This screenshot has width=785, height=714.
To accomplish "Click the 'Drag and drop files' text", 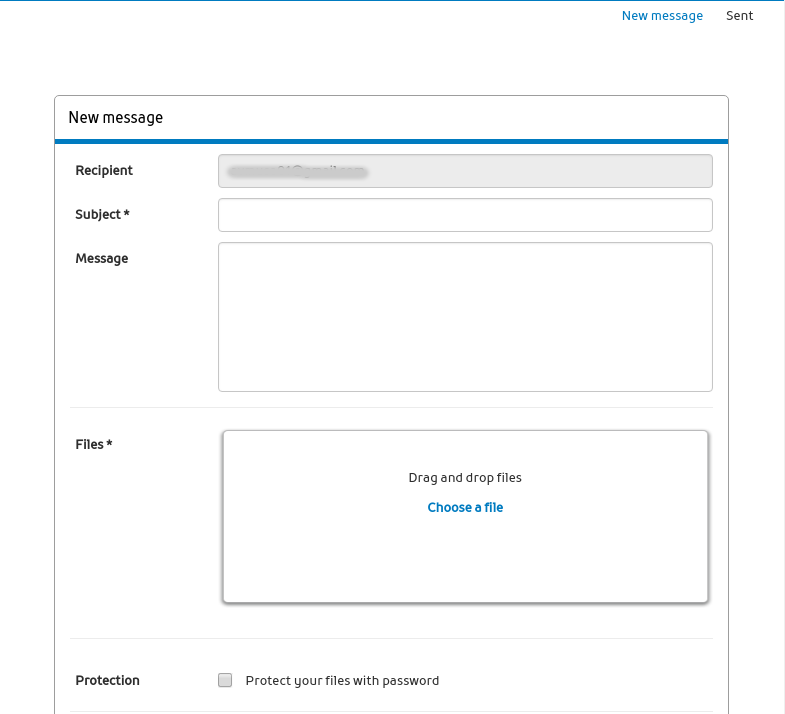I will click(x=465, y=478).
